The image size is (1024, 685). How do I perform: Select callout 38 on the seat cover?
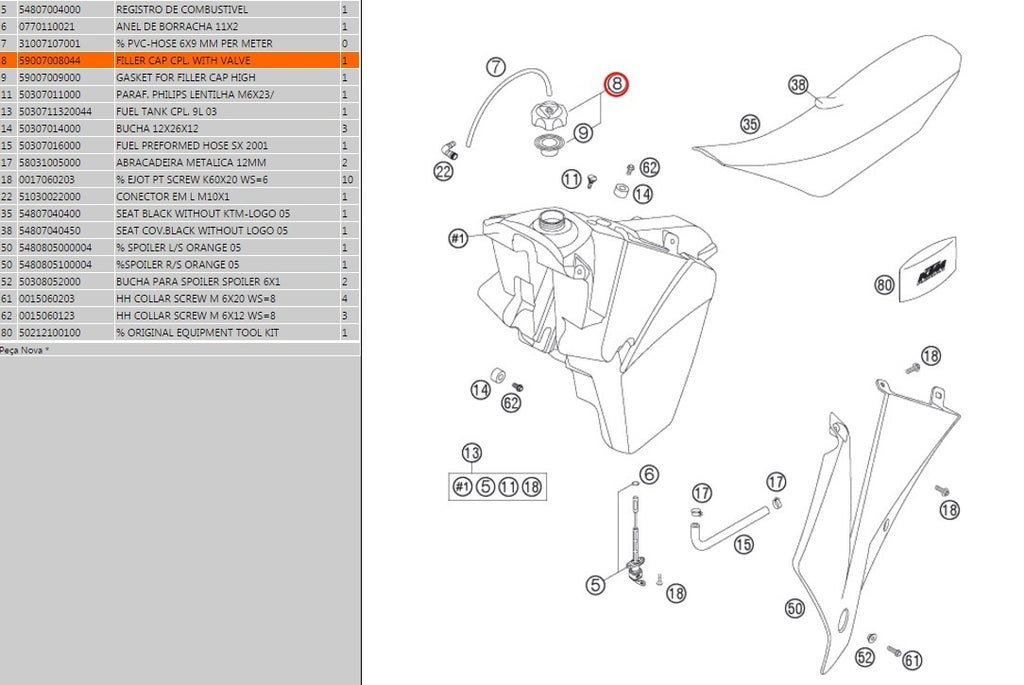point(798,85)
